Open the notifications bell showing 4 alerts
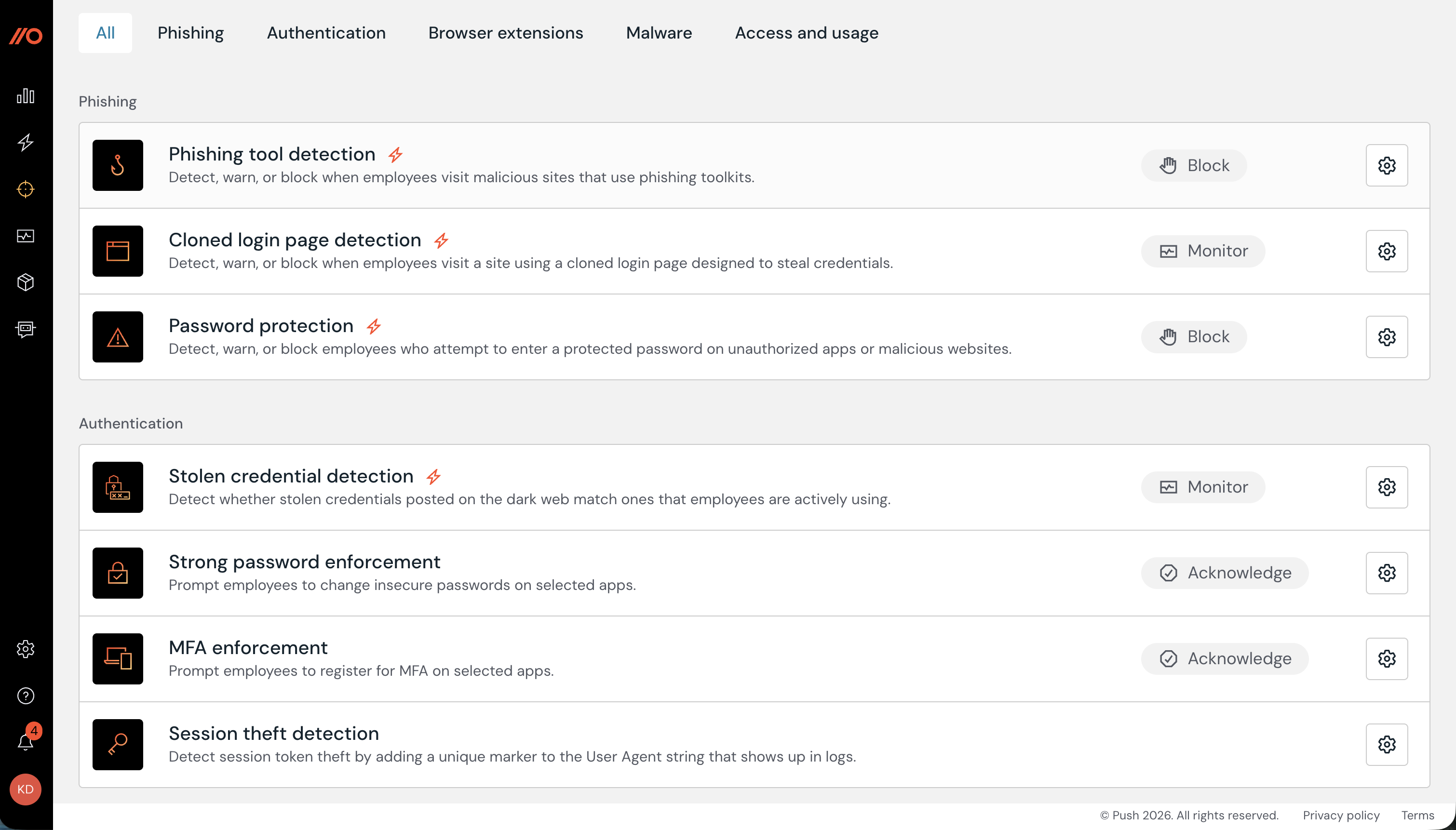 [26, 742]
